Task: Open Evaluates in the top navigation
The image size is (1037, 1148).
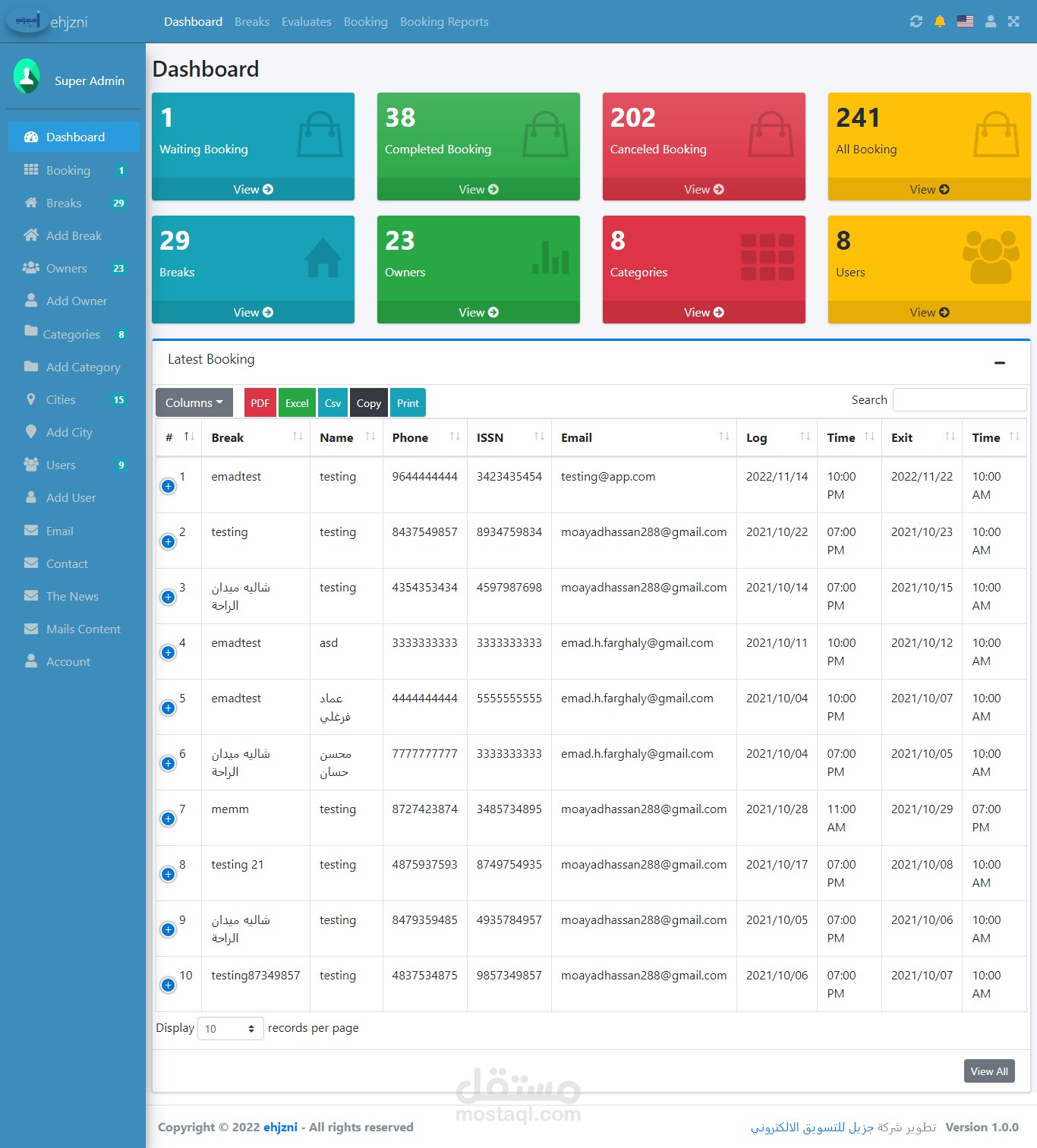Action: coord(307,21)
